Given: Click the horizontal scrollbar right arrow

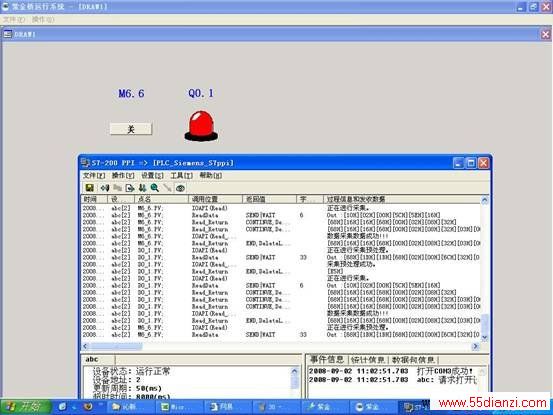Looking at the screenshot, I should (x=476, y=346).
